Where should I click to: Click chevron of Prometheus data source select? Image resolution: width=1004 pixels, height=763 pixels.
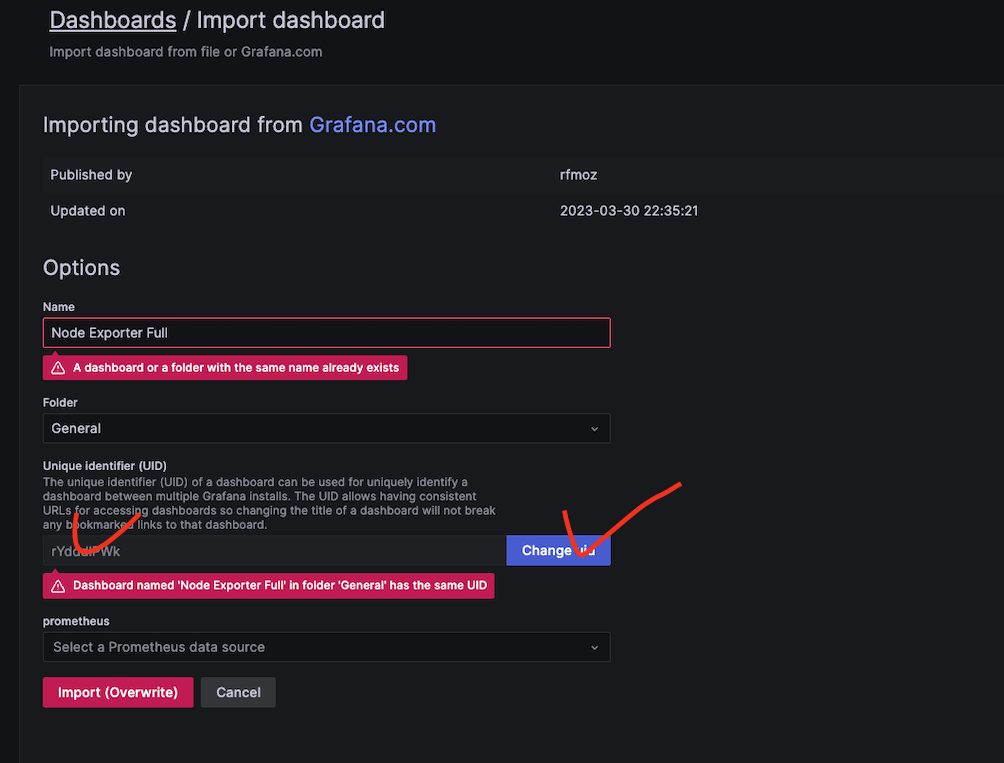(594, 648)
